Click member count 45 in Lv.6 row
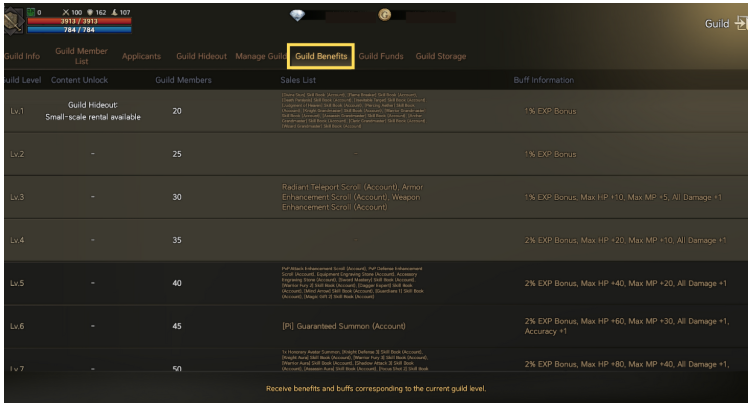 177,326
